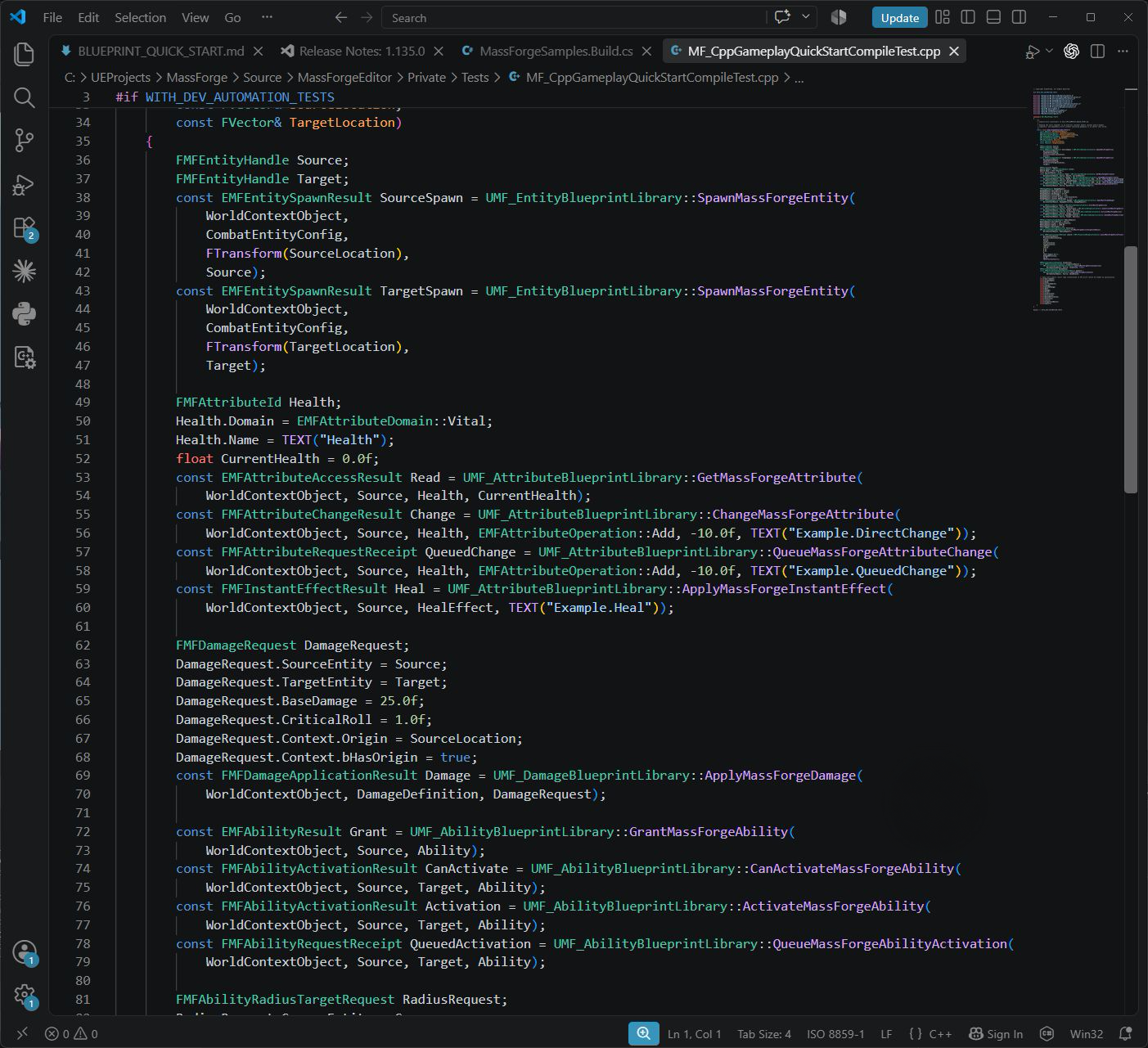Viewport: 1148px width, 1048px height.
Task: Show errors and warnings count in status bar
Action: 71,1033
